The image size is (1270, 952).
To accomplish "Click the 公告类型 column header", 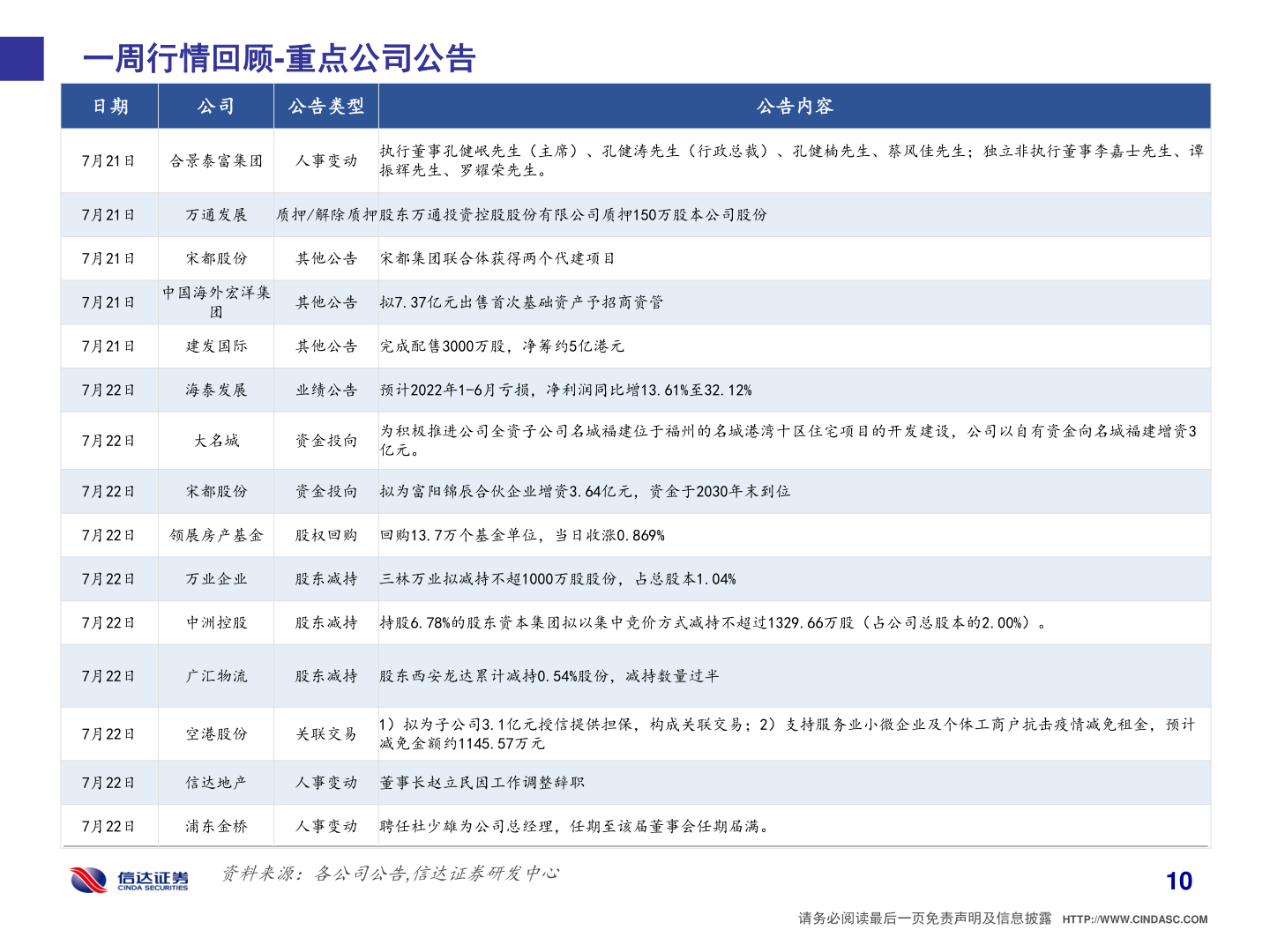I will pos(326,107).
